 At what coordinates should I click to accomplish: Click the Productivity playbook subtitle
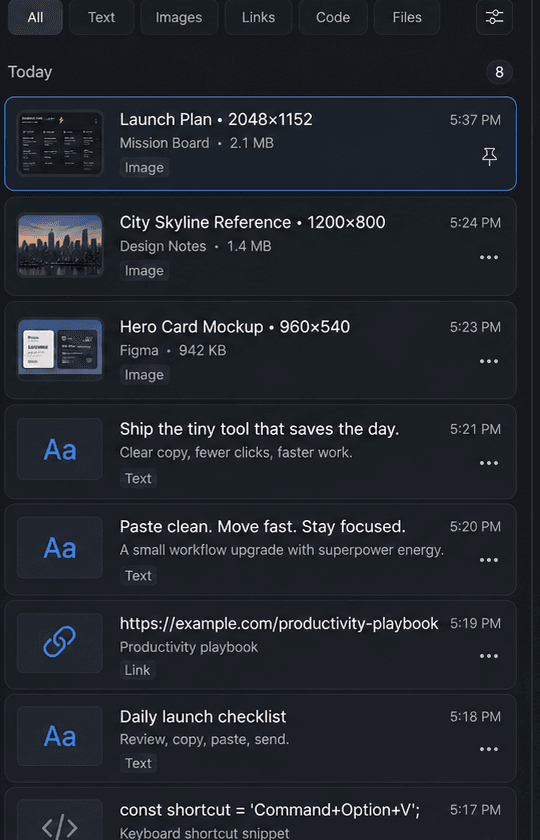[x=189, y=647]
